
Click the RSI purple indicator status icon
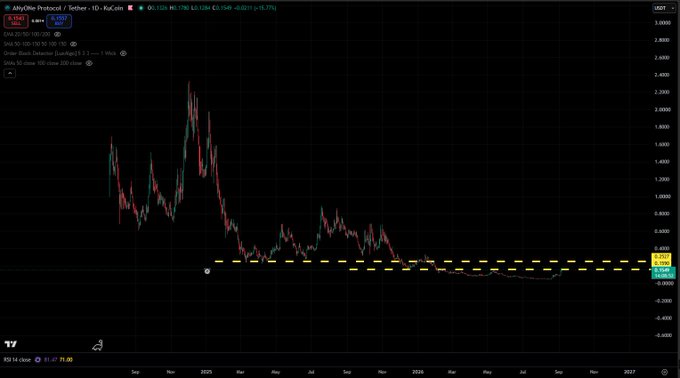pos(38,360)
